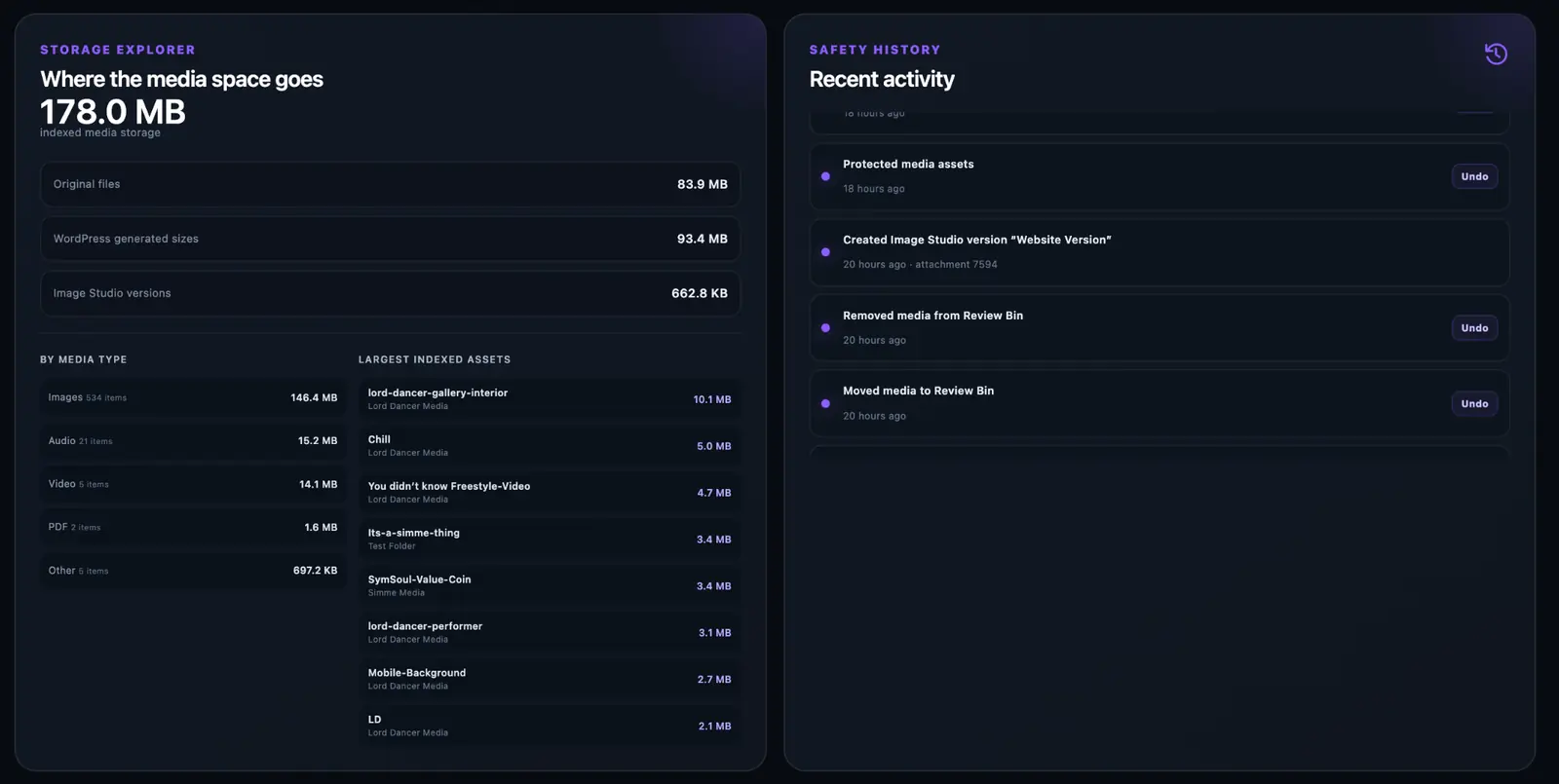Click the 178.0 MB total storage value
The image size is (1559, 784).
tap(113, 111)
